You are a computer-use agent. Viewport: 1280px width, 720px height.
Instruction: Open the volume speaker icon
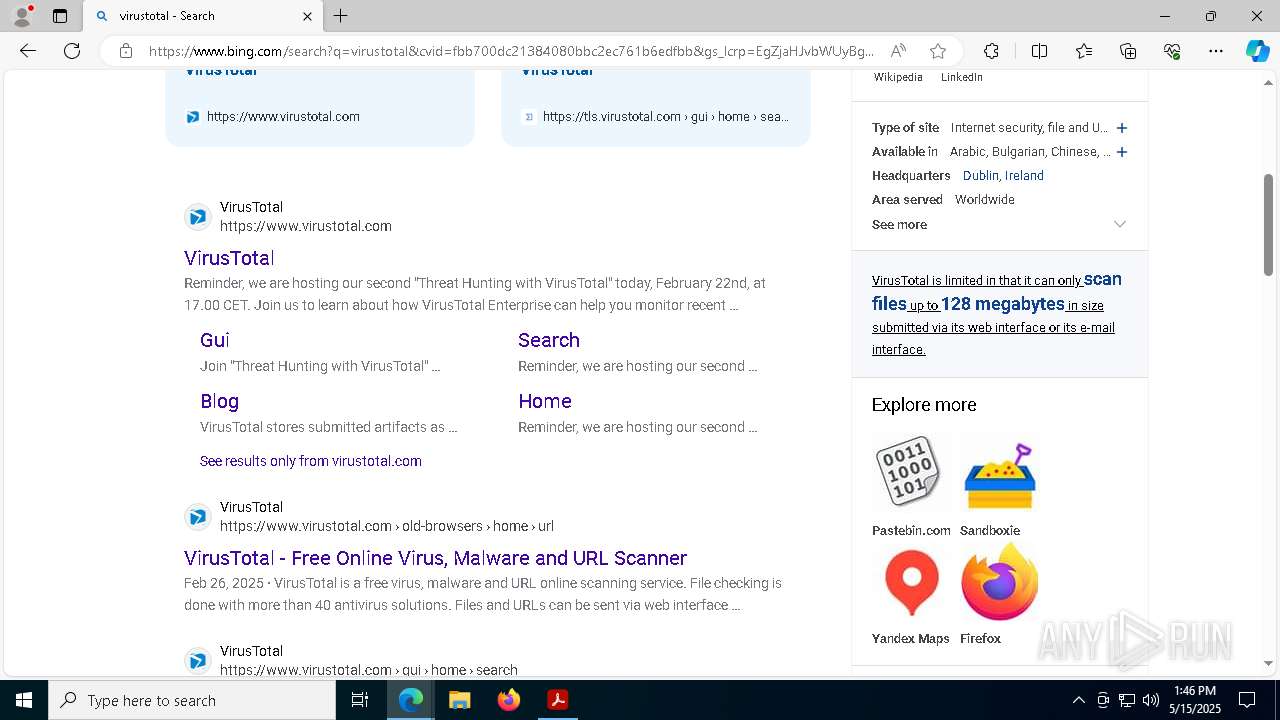[1151, 700]
